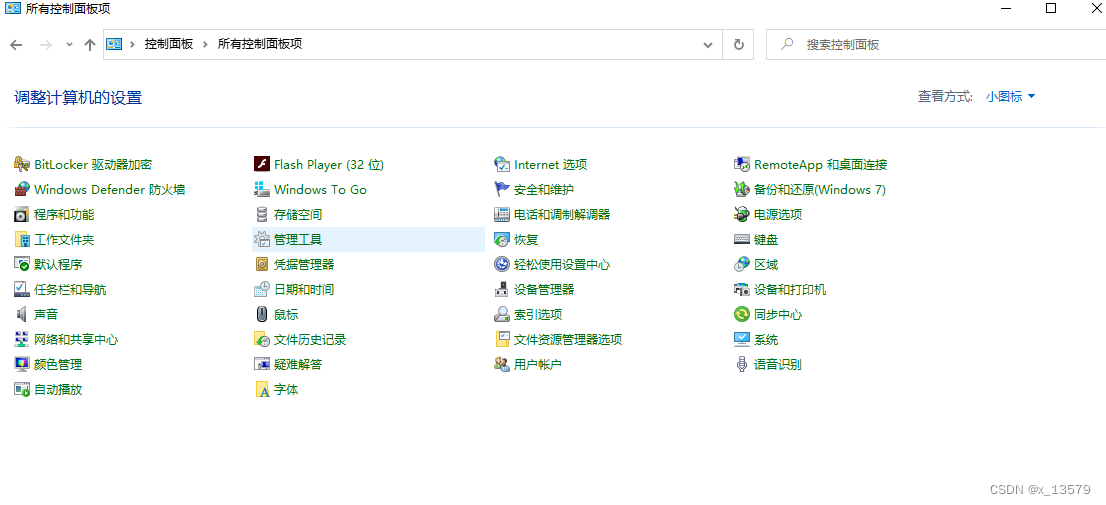
Task: Click the forward navigation arrow
Action: coord(46,44)
